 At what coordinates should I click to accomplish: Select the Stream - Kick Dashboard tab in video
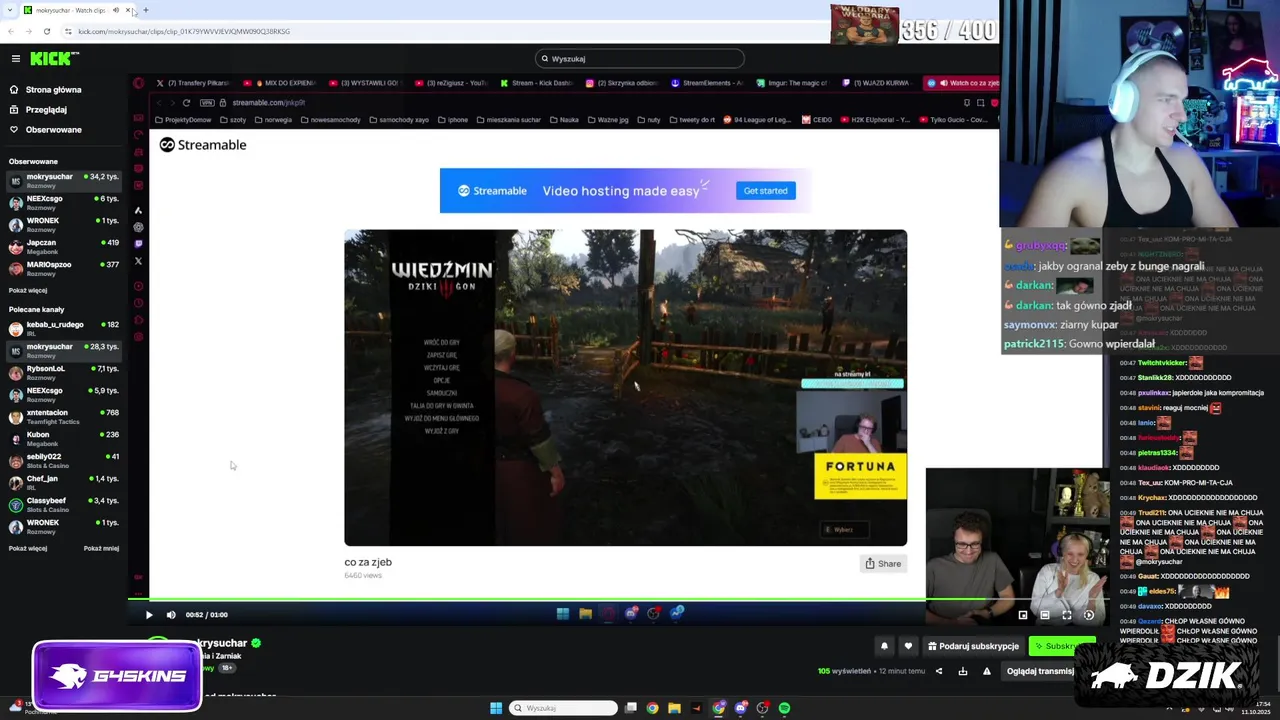pyautogui.click(x=535, y=83)
